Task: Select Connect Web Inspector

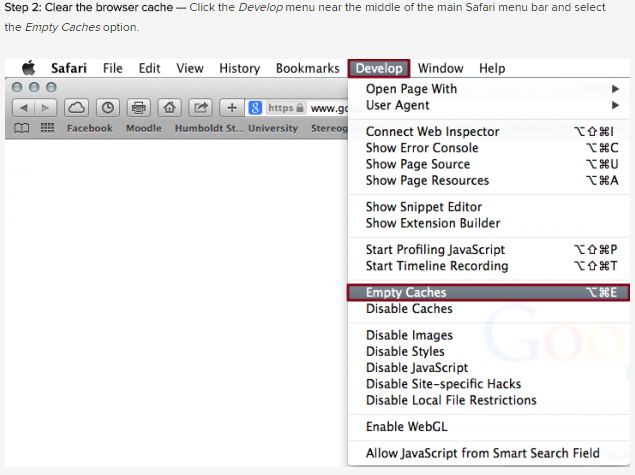Action: tap(489, 132)
